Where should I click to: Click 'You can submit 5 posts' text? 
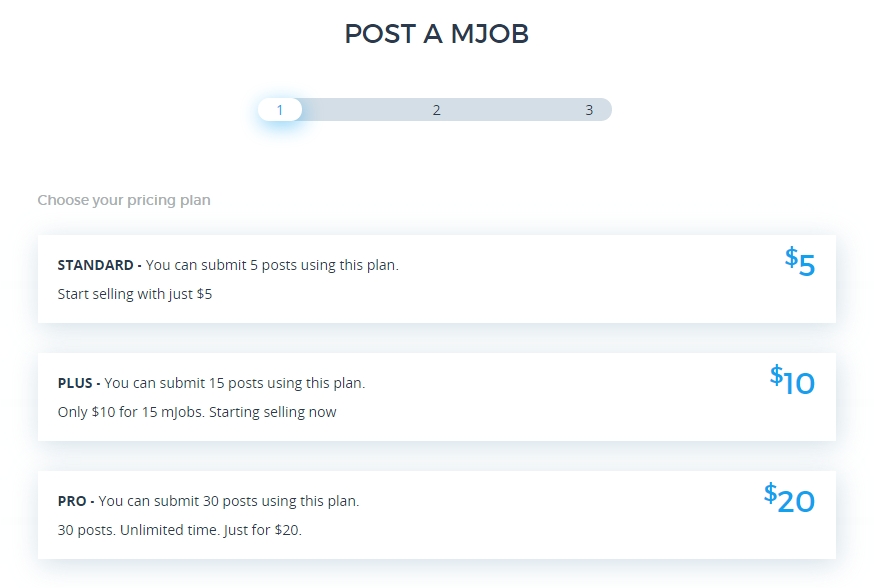[272, 265]
